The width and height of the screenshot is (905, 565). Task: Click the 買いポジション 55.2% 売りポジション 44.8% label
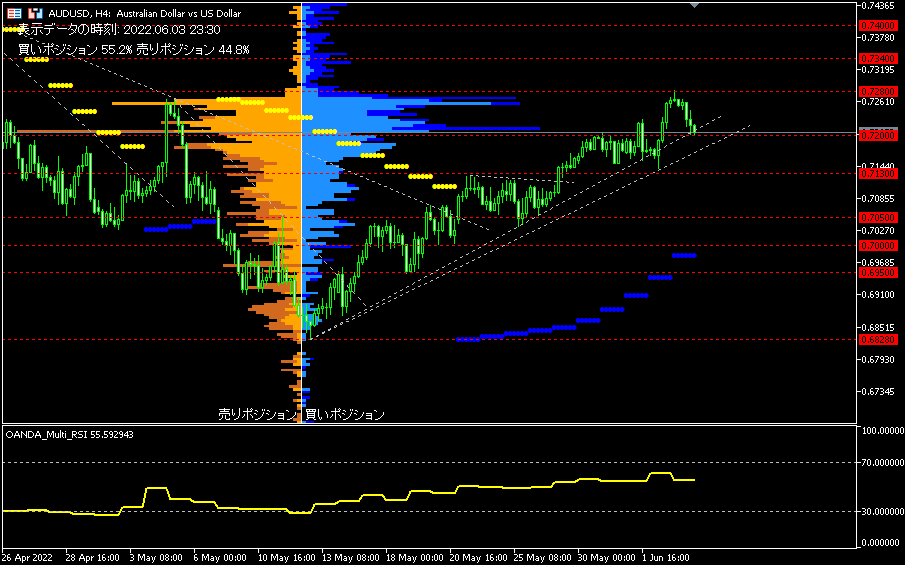(134, 50)
